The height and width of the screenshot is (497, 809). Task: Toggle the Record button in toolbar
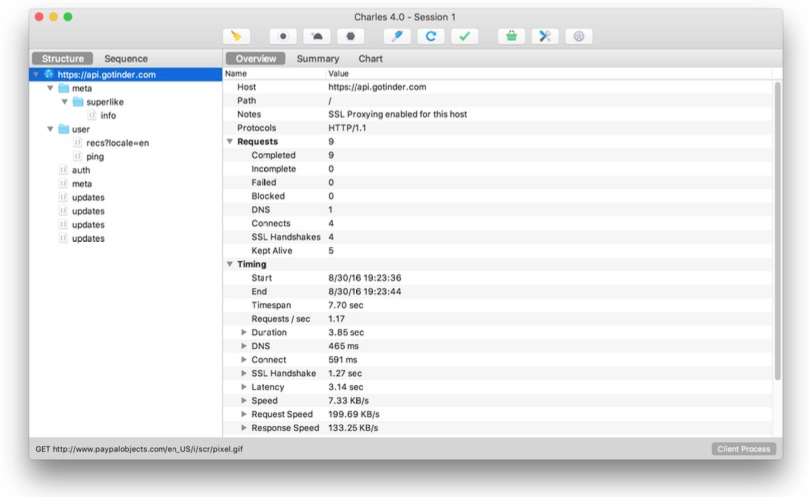[283, 36]
